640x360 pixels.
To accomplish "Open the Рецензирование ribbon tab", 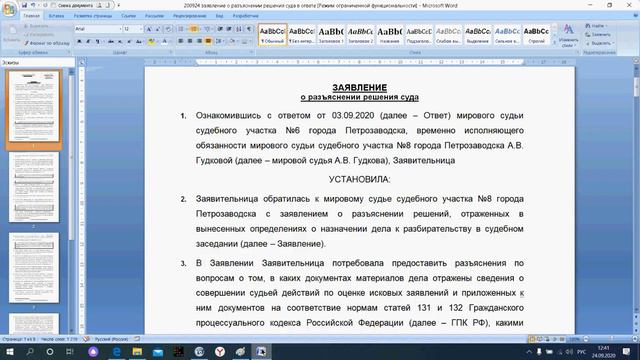I will click(x=189, y=16).
